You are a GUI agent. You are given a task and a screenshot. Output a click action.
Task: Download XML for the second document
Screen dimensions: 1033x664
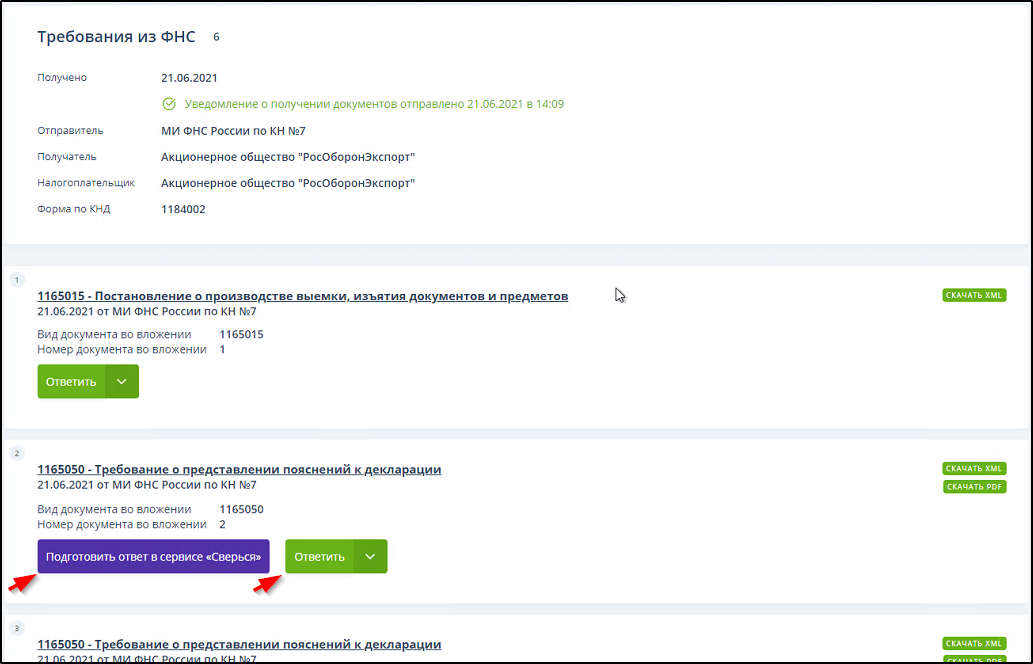click(974, 468)
